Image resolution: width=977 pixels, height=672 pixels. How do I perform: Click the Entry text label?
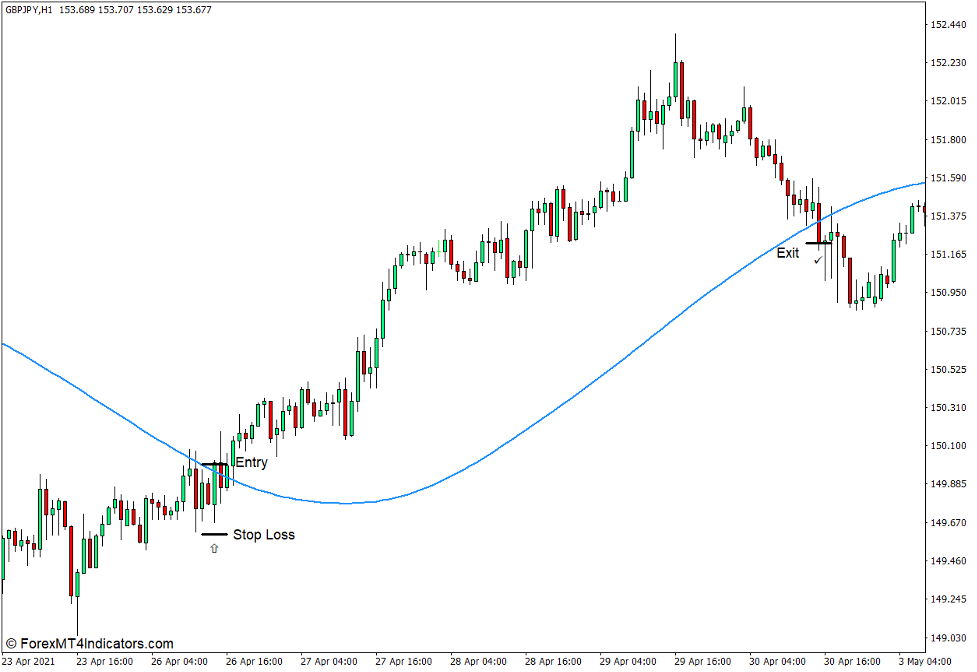(x=250, y=463)
